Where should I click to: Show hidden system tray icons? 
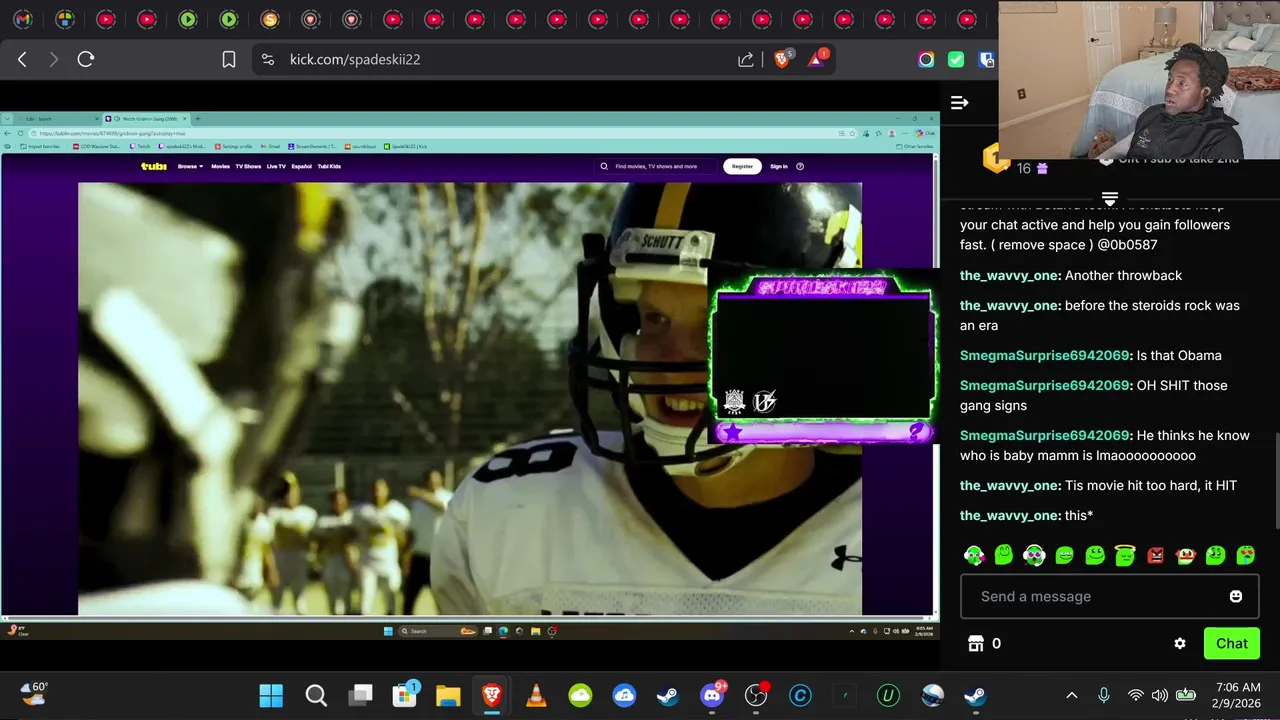click(1071, 695)
